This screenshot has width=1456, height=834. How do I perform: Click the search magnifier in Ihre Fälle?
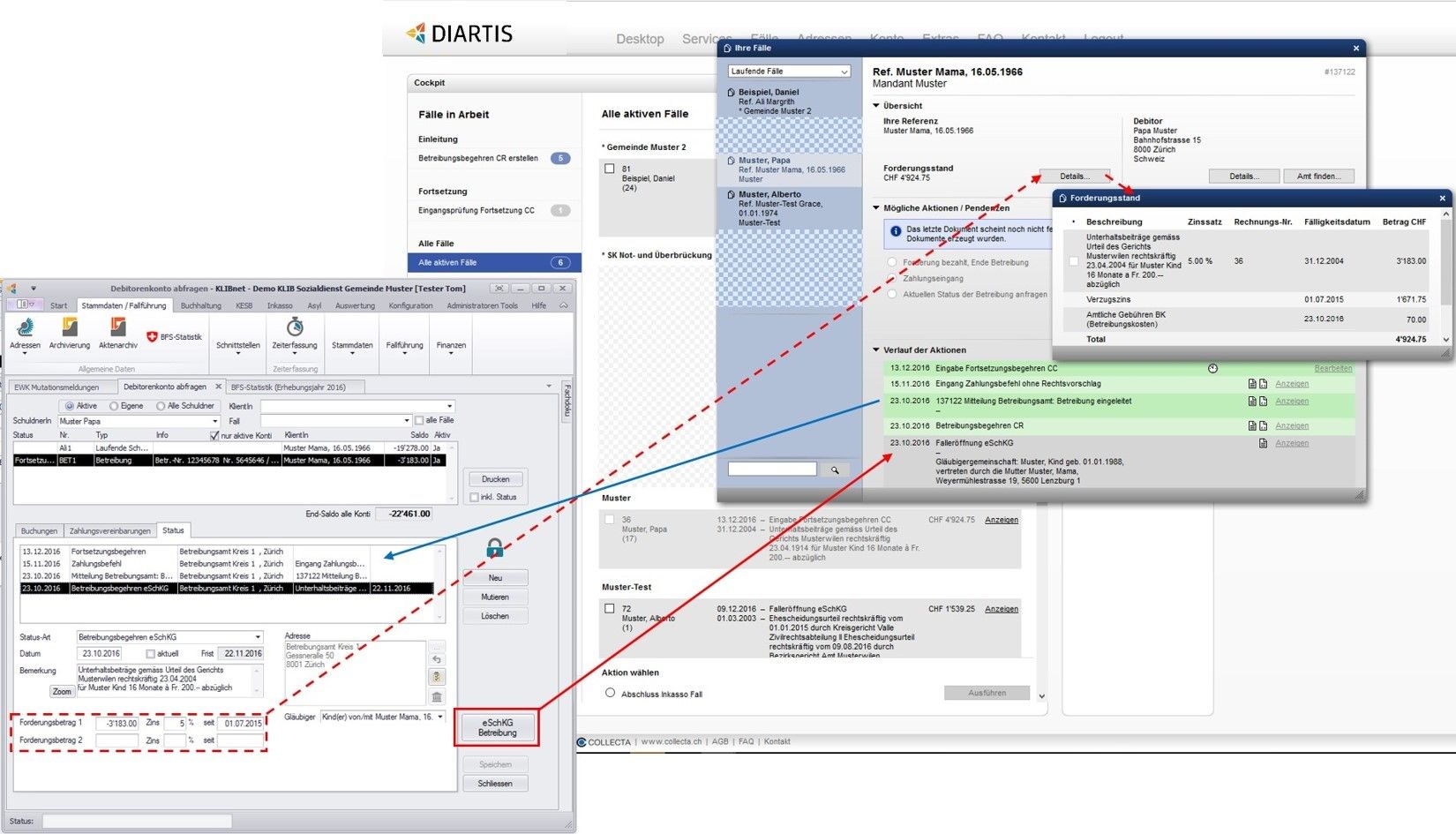point(835,470)
